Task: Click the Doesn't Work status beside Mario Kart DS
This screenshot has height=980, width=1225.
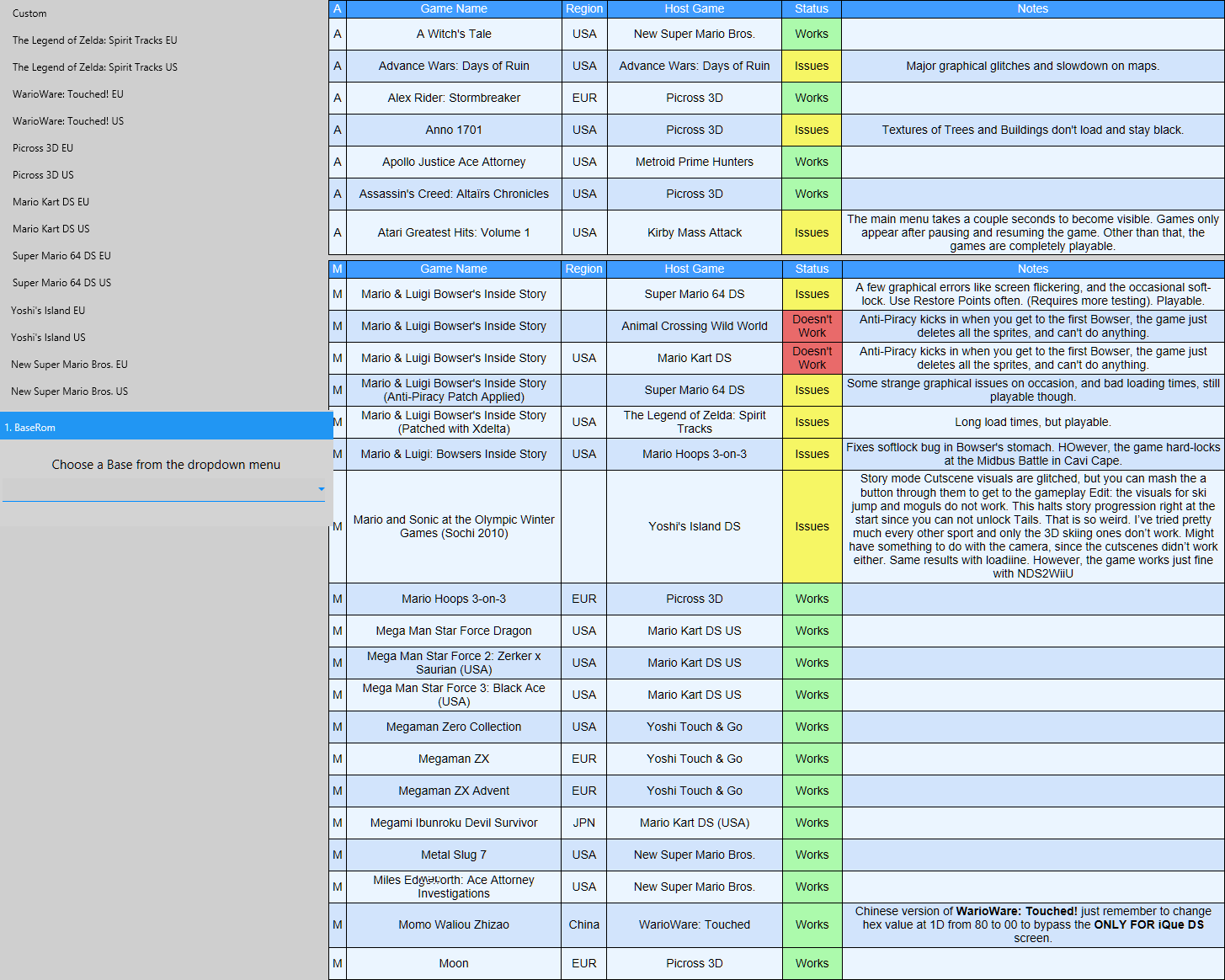Action: 812,359
